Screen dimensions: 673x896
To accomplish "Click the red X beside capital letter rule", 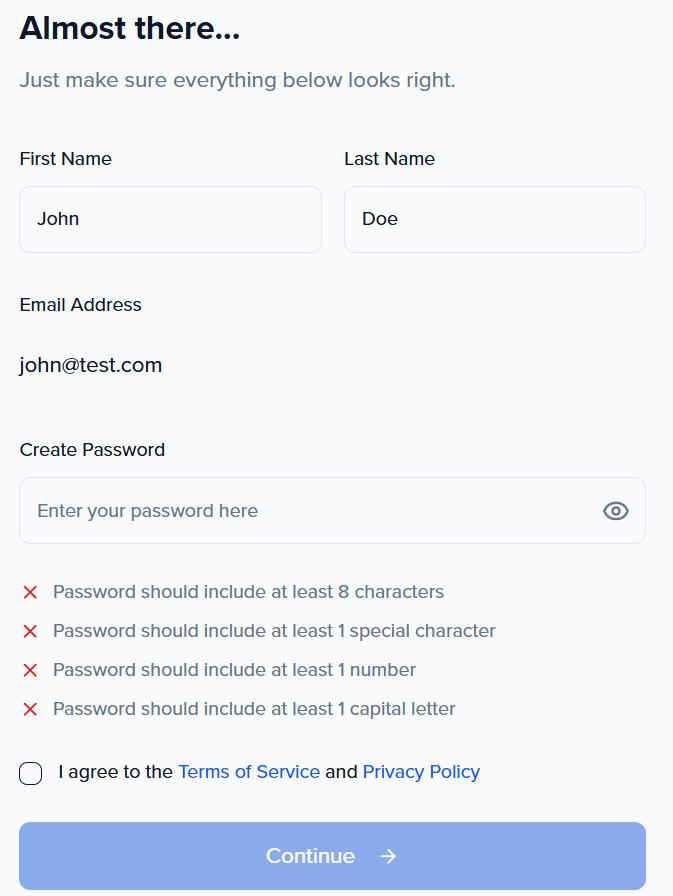I will click(x=30, y=709).
